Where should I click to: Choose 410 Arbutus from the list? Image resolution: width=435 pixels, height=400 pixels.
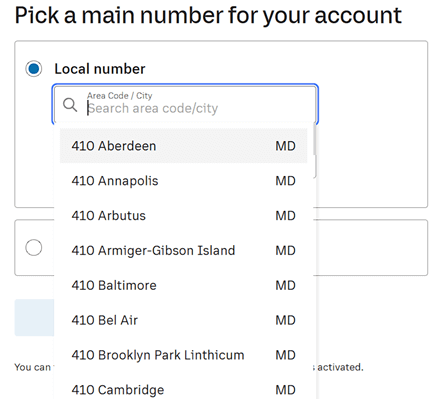183,215
